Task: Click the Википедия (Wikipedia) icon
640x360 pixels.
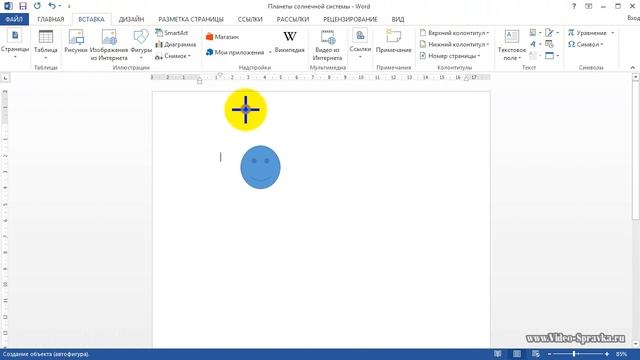Action: [x=290, y=42]
